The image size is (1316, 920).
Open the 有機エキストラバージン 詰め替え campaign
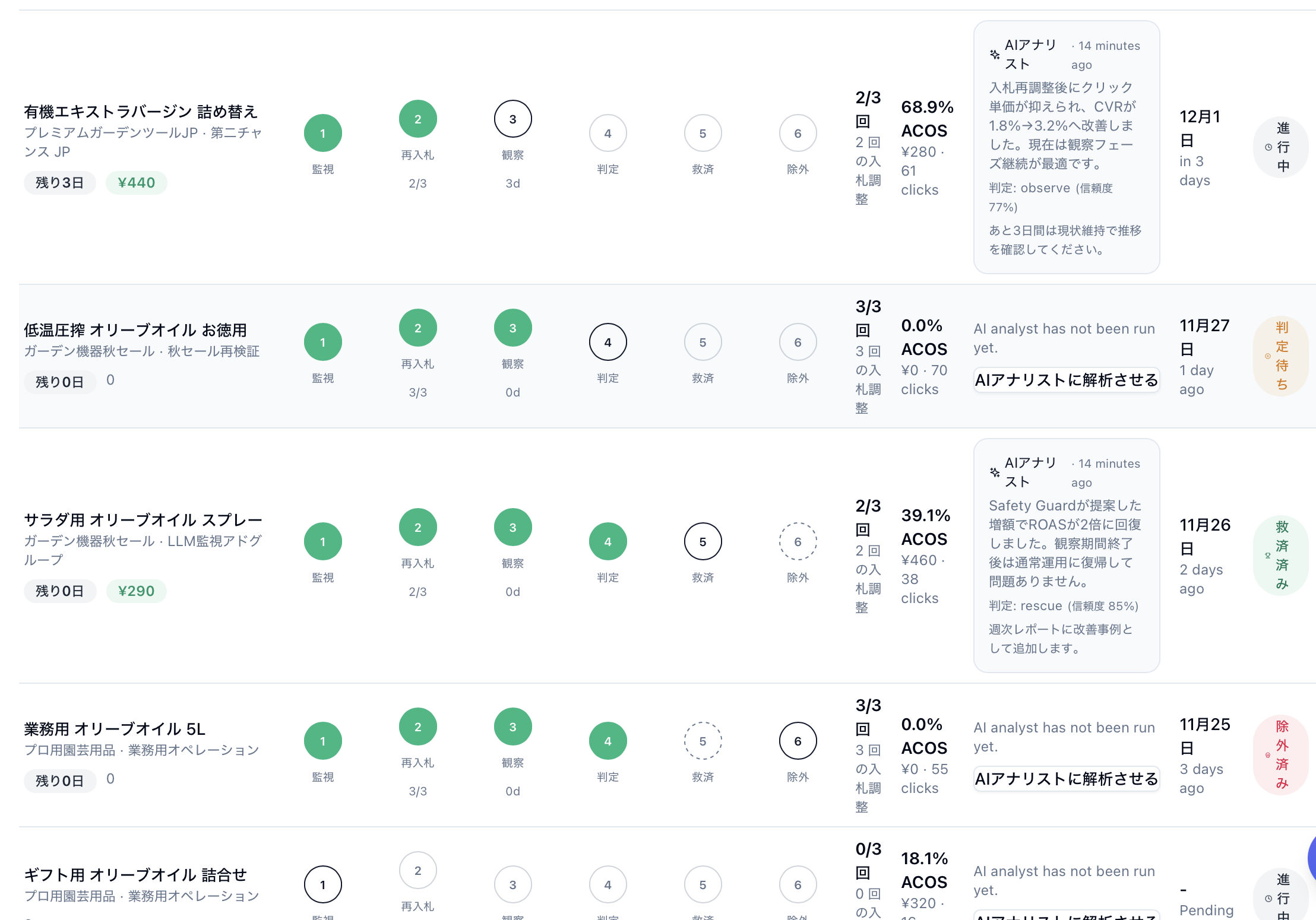click(140, 112)
